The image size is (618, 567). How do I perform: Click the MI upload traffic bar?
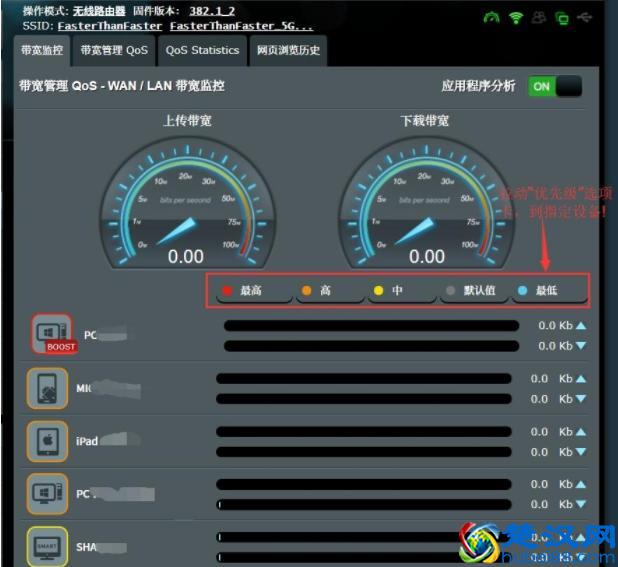(364, 379)
